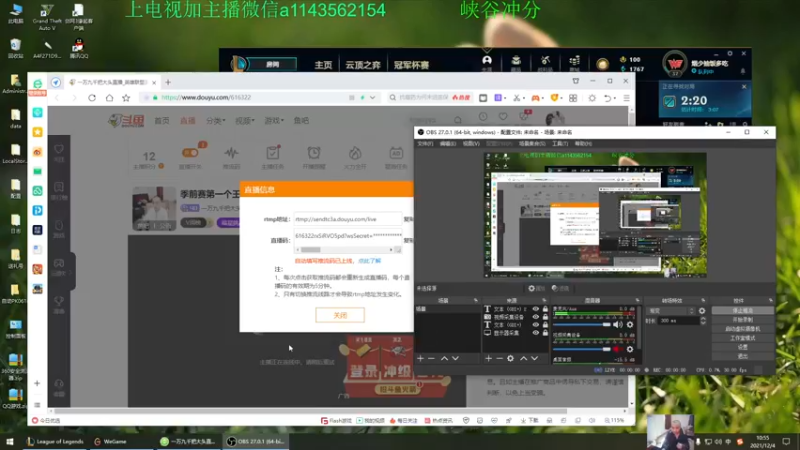Unlock the second text source
Image resolution: width=800 pixels, height=450 pixels.
[545, 324]
